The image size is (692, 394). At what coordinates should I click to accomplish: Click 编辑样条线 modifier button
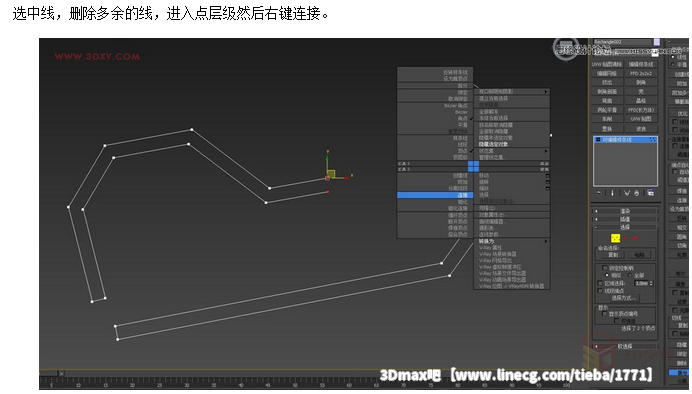click(x=641, y=64)
